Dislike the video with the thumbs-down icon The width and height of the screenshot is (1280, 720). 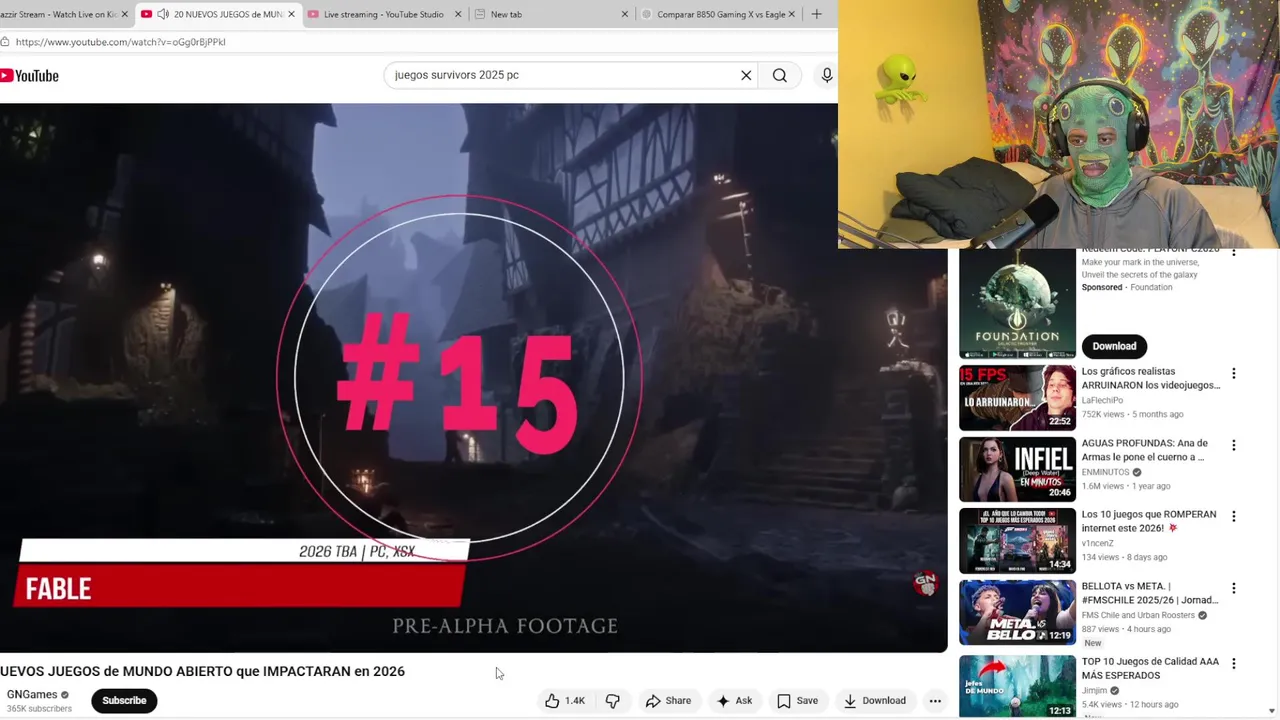[x=613, y=701]
